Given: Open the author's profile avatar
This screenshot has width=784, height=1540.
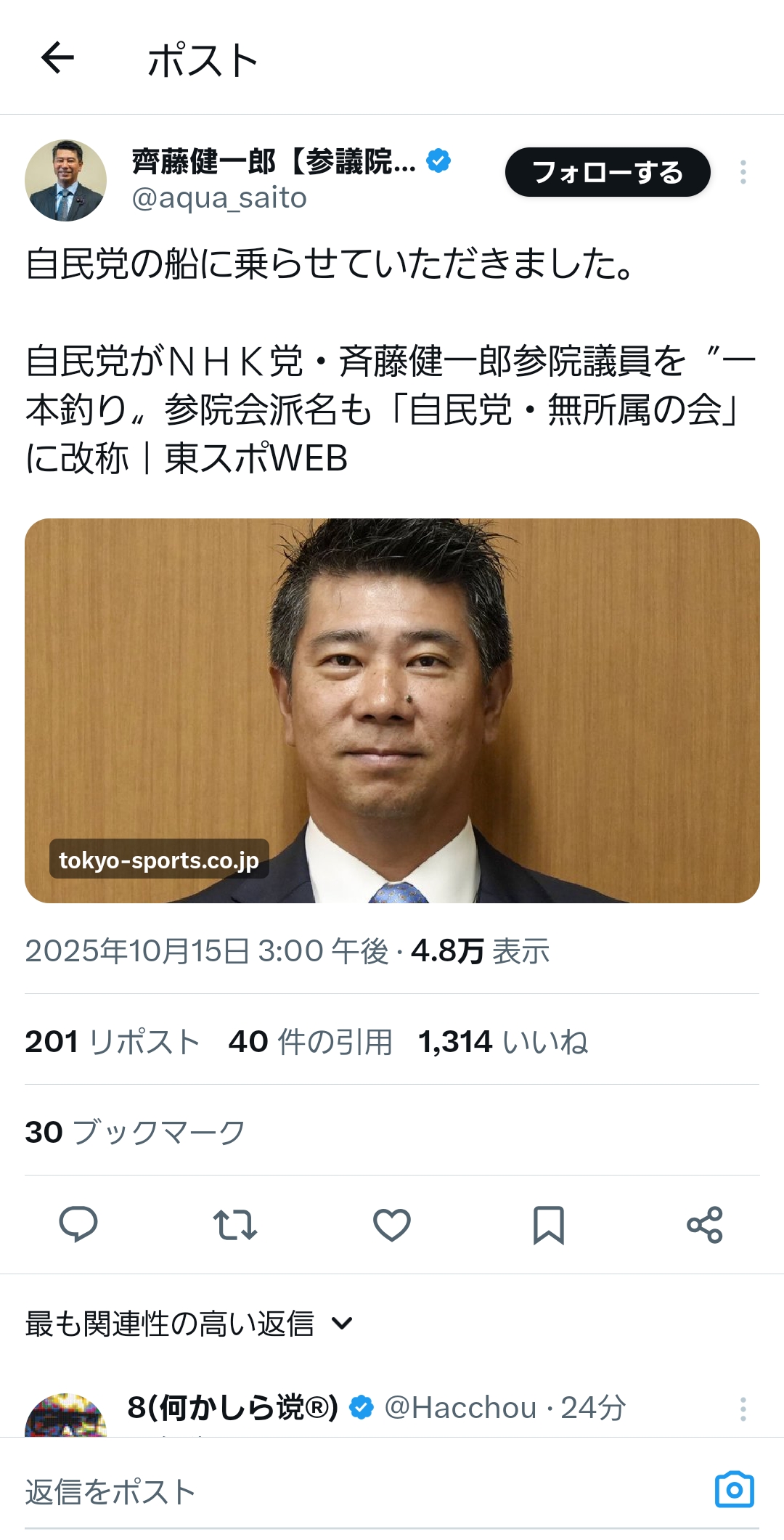Looking at the screenshot, I should click(65, 180).
